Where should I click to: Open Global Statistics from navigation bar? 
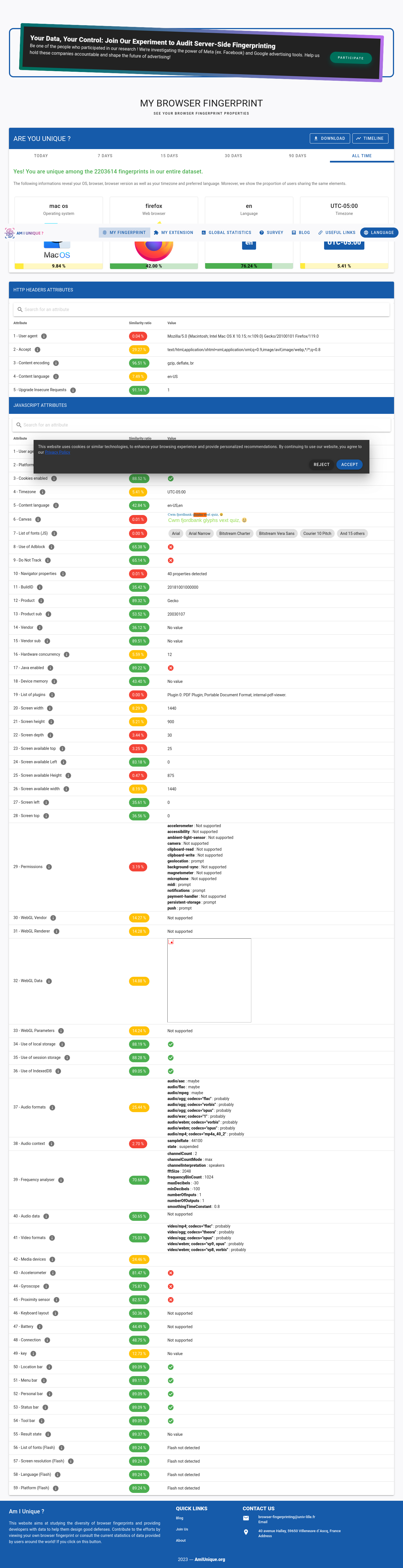(x=226, y=233)
